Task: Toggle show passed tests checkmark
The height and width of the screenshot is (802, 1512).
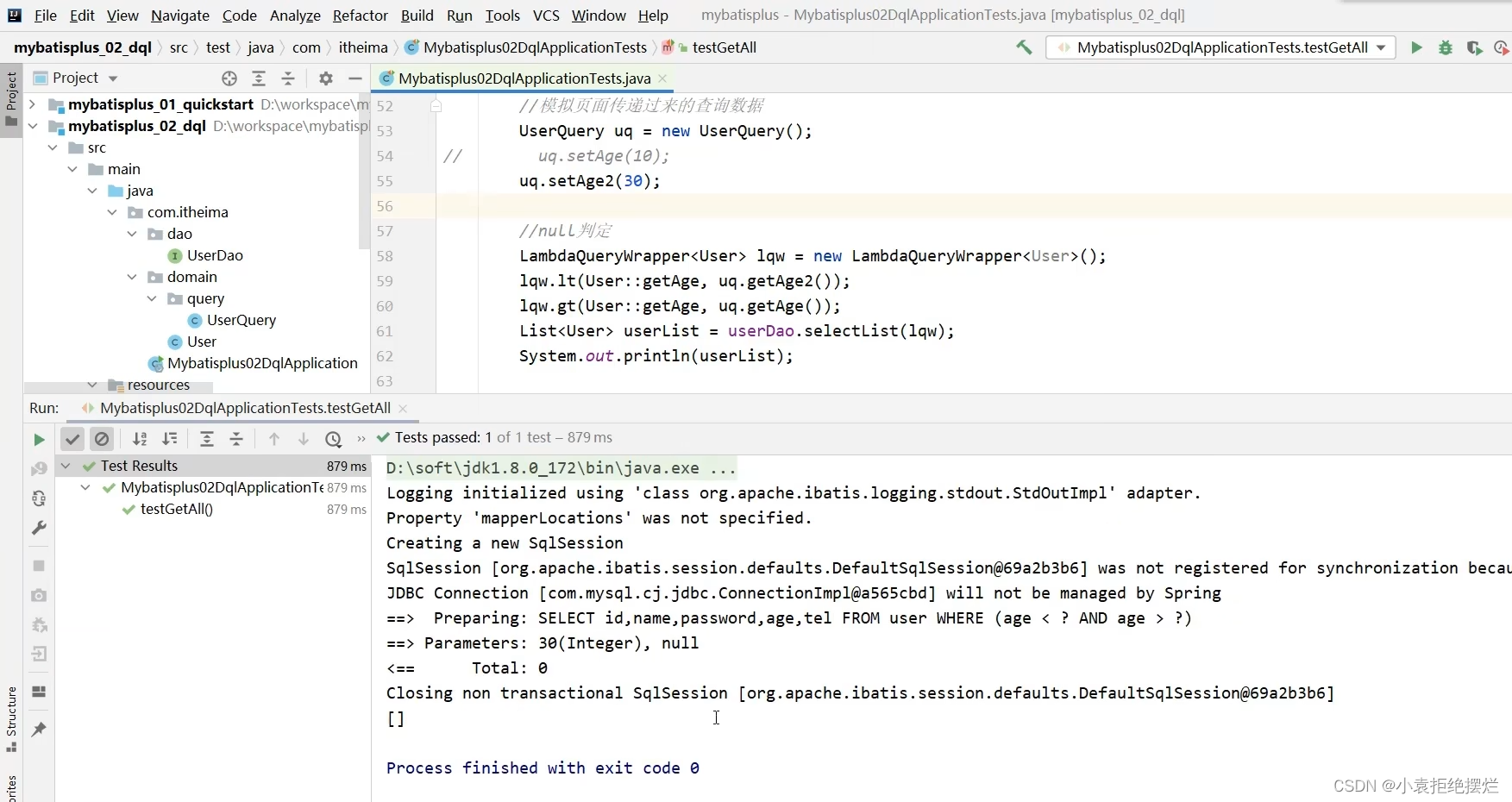Action: tap(72, 439)
